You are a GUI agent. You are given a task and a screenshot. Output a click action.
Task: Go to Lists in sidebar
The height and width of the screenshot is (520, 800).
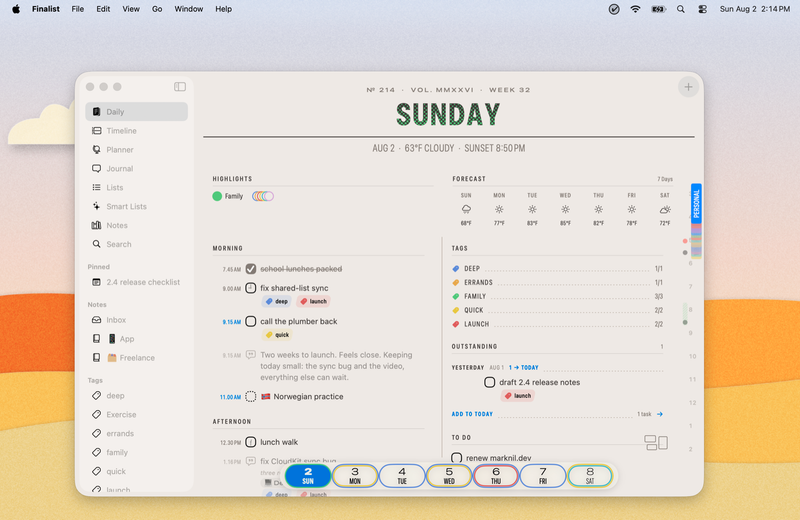coord(136,187)
